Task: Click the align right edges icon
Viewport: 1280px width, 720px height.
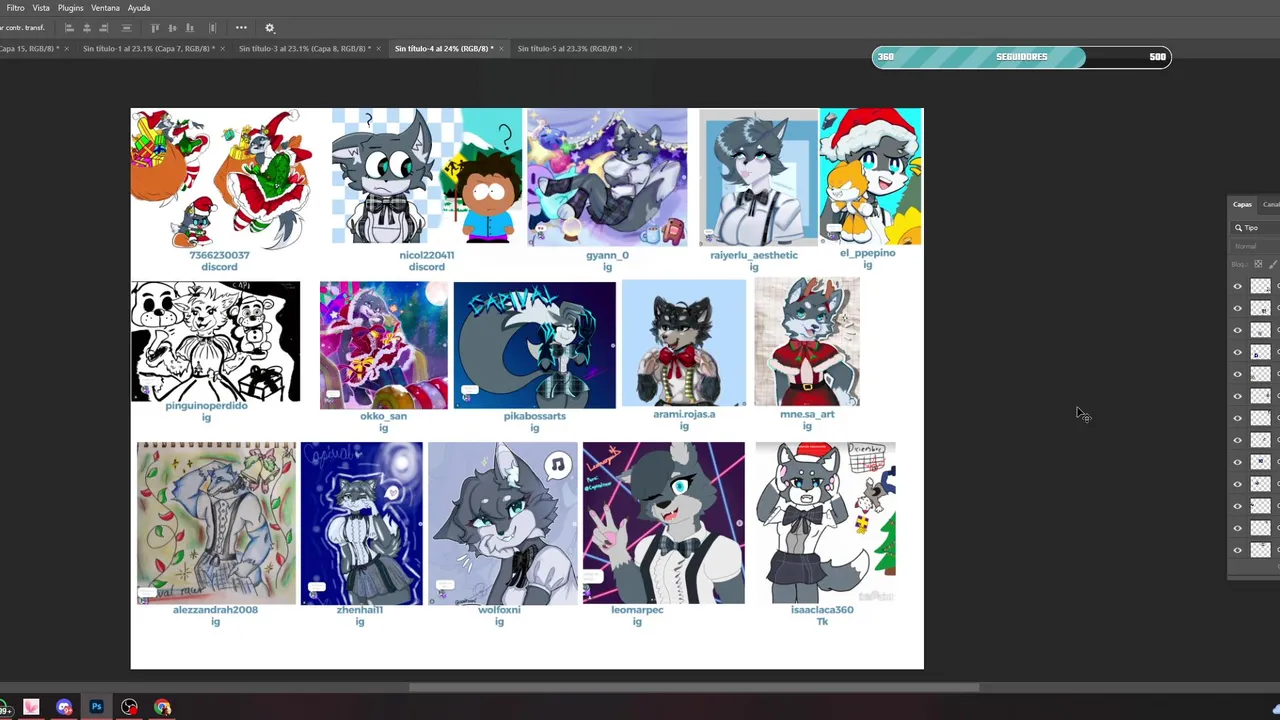Action: point(104,28)
